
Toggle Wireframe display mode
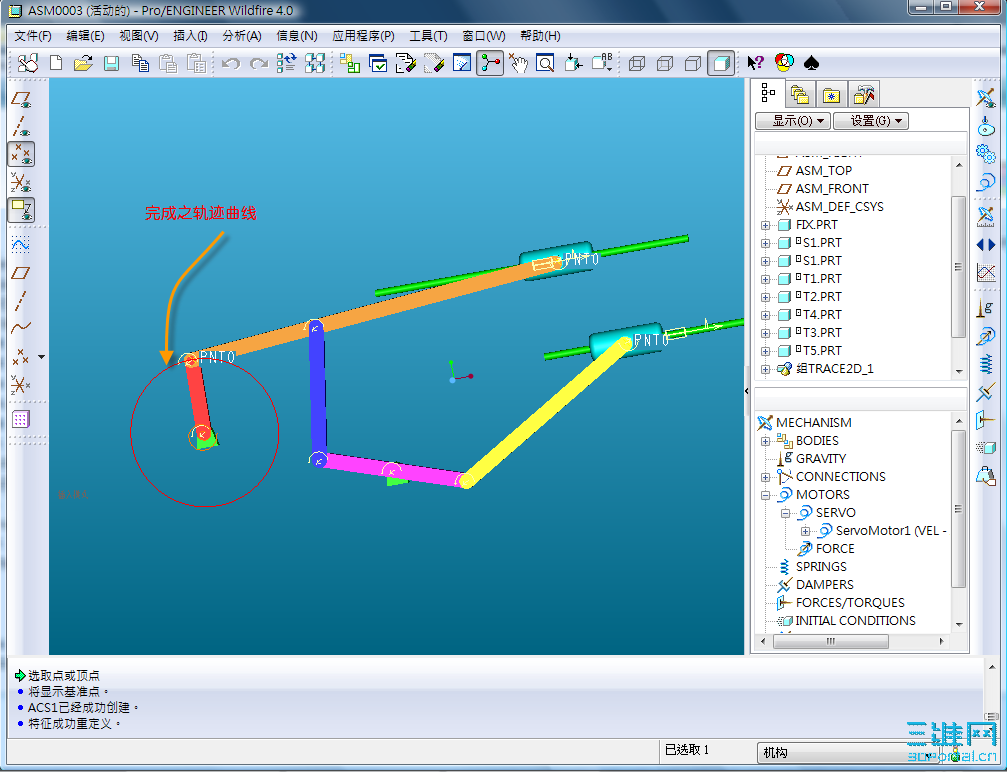636,63
